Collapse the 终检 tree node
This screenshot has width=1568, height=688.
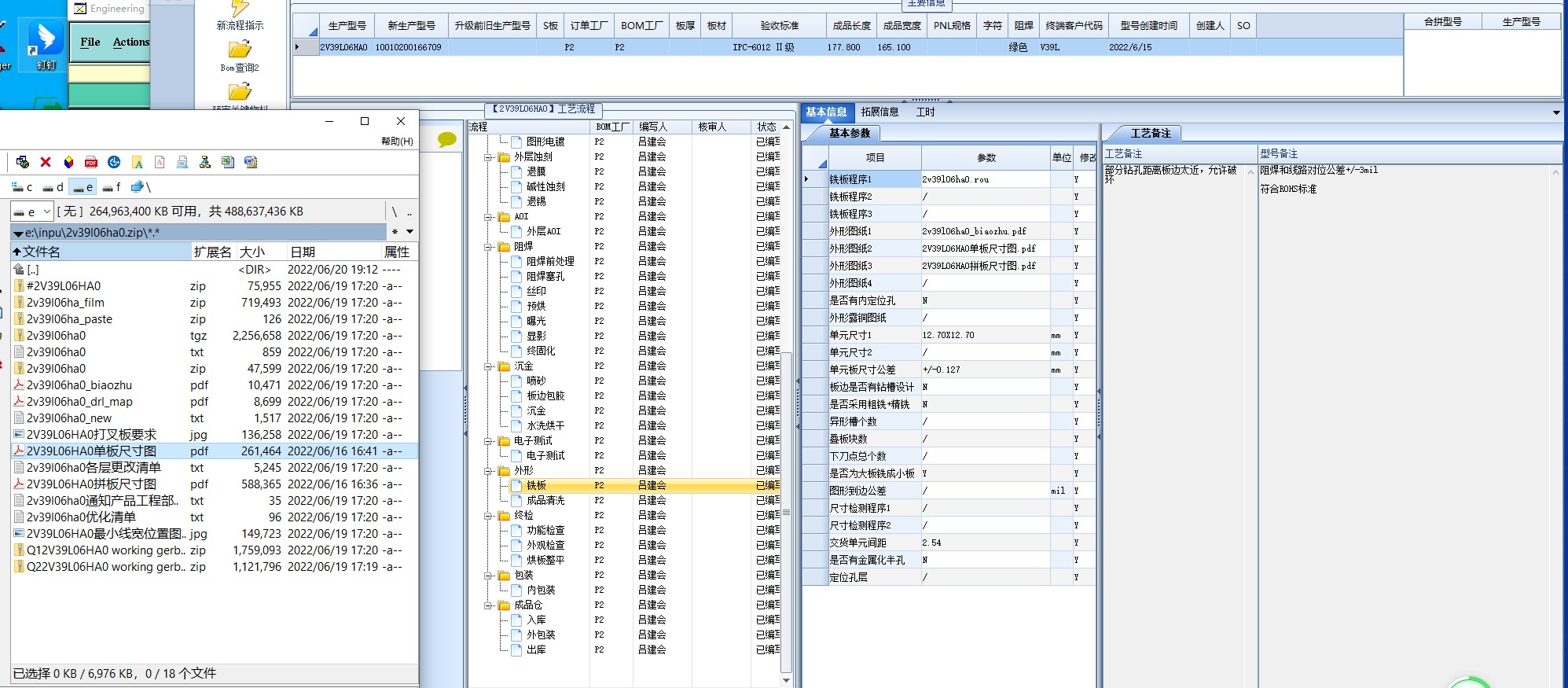click(x=488, y=516)
